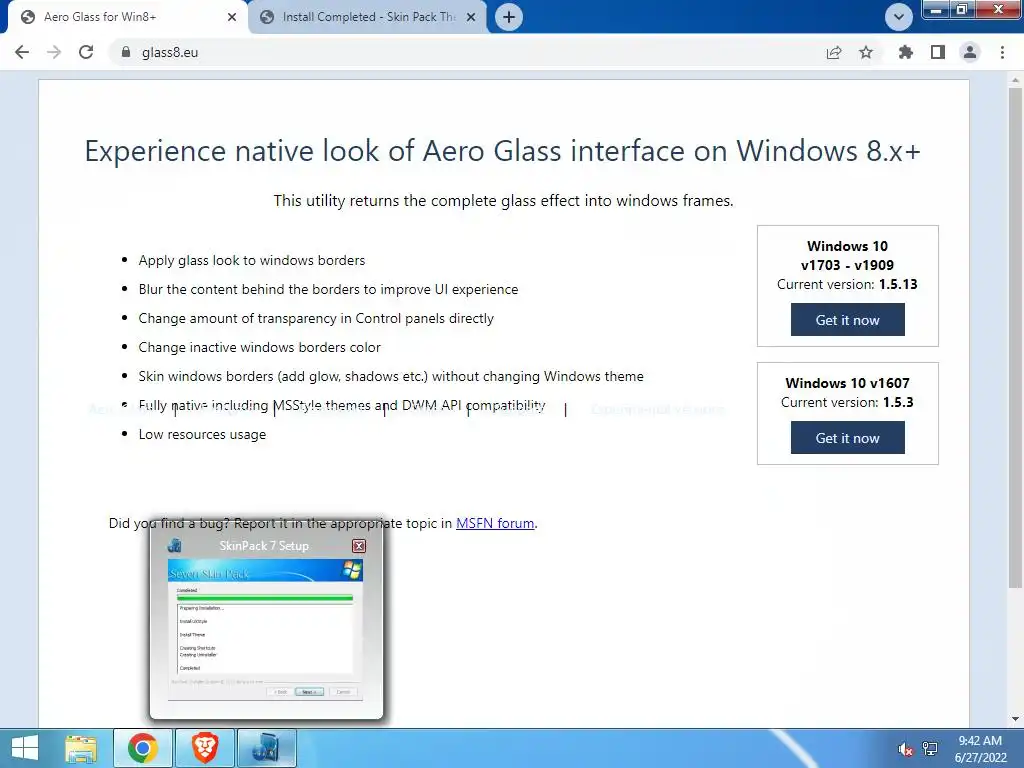Viewport: 1024px width, 768px height.
Task: Click "Low resources usage" bullet
Action: pos(202,434)
